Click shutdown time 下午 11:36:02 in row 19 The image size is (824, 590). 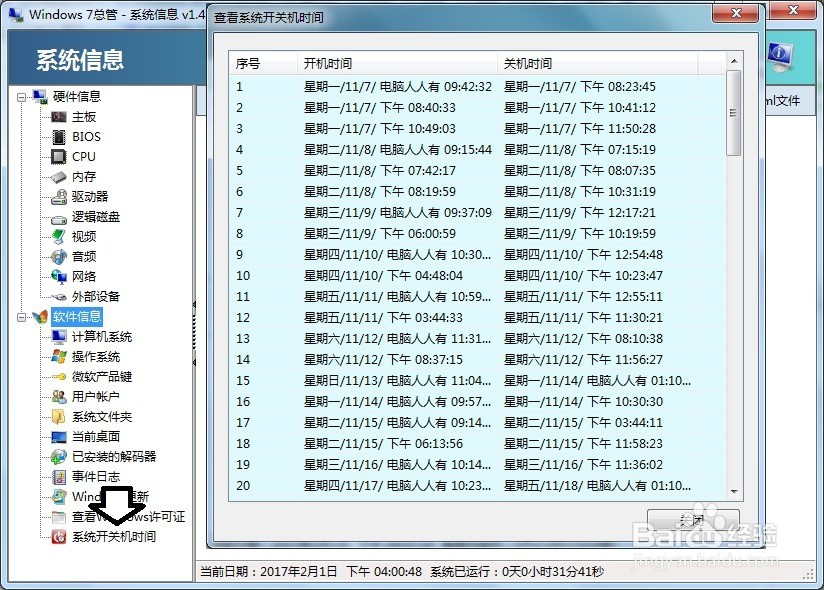tap(583, 465)
